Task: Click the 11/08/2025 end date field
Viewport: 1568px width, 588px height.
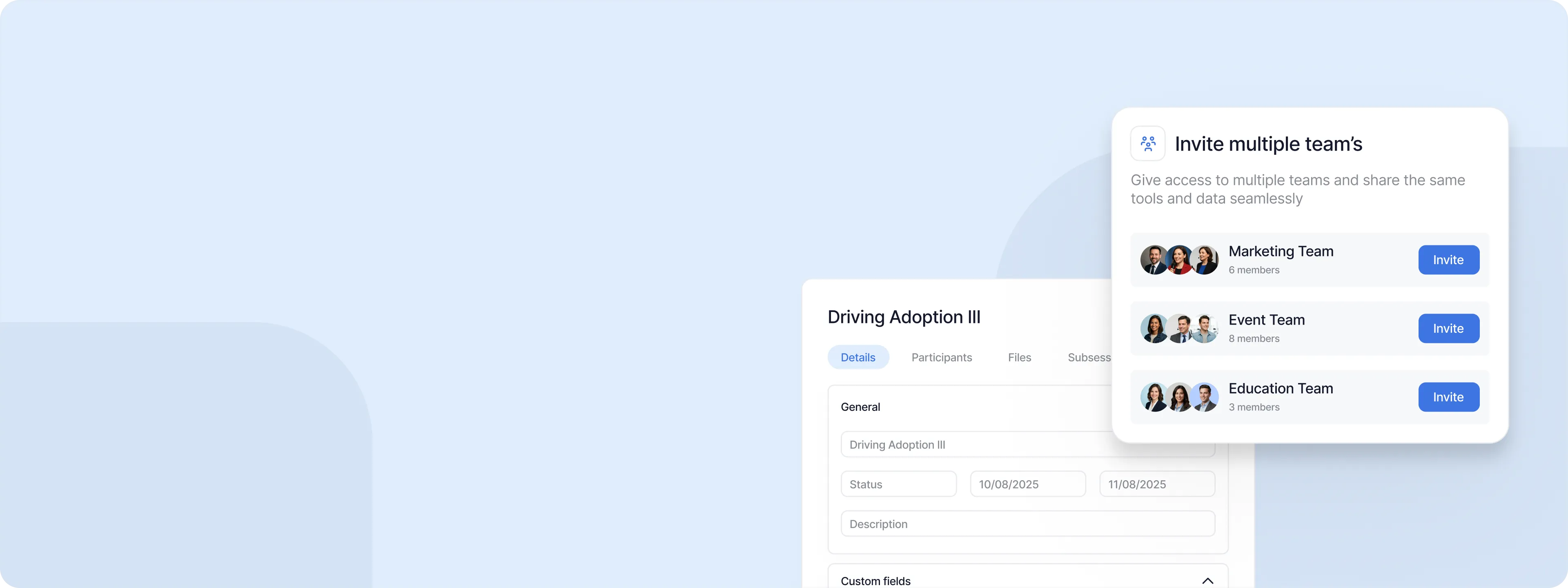Action: tap(1156, 485)
